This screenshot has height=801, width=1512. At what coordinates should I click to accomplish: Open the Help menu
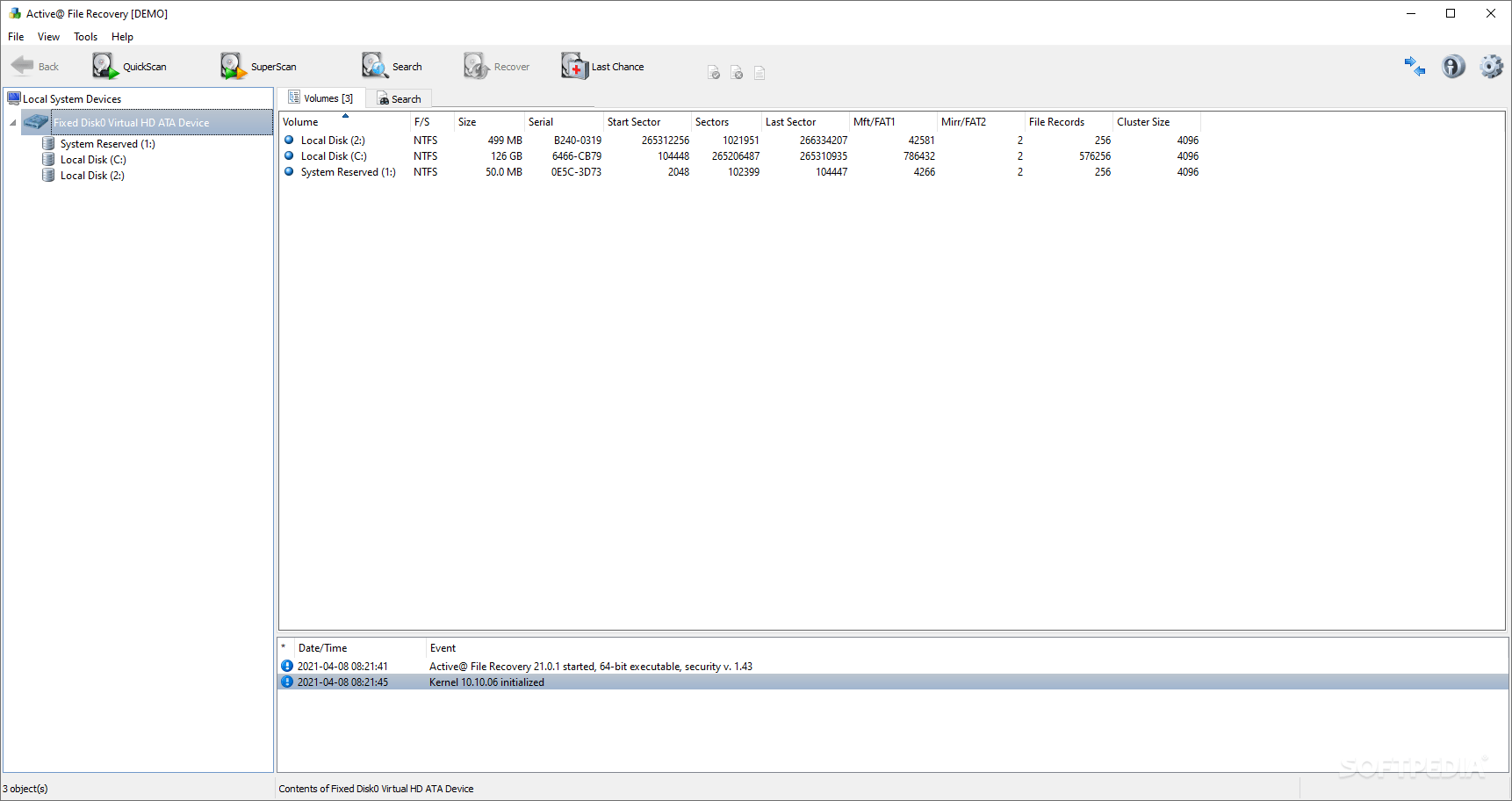coord(122,37)
